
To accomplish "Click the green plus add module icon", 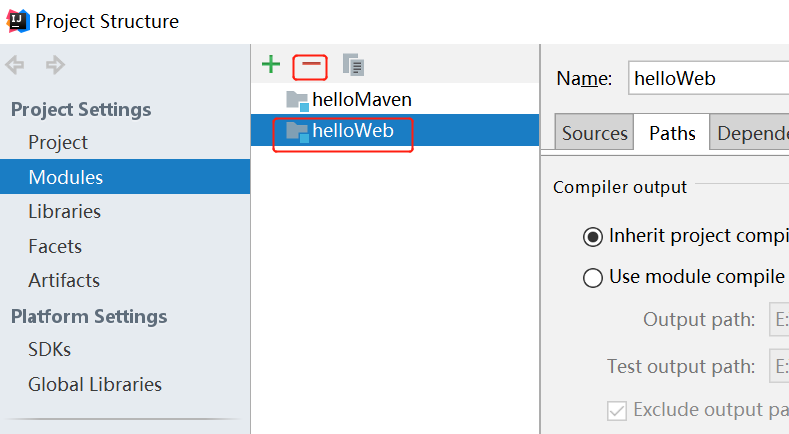I will [x=270, y=65].
